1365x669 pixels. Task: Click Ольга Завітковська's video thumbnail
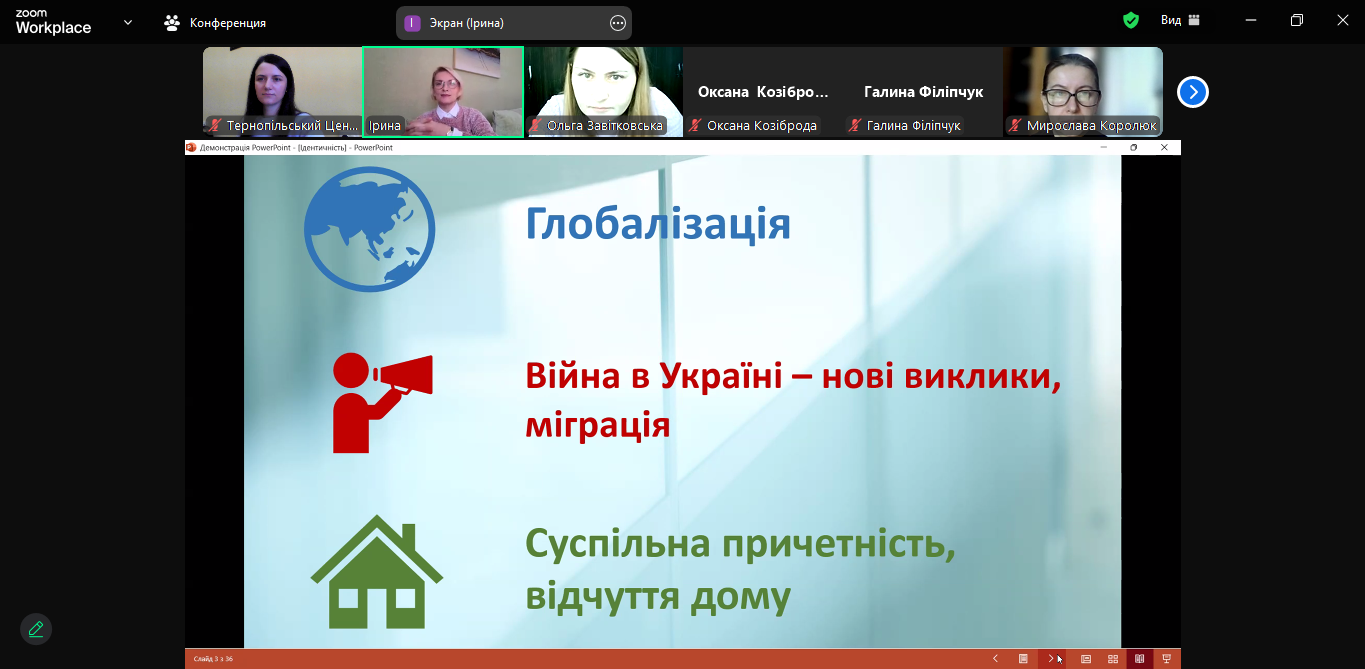(603, 91)
